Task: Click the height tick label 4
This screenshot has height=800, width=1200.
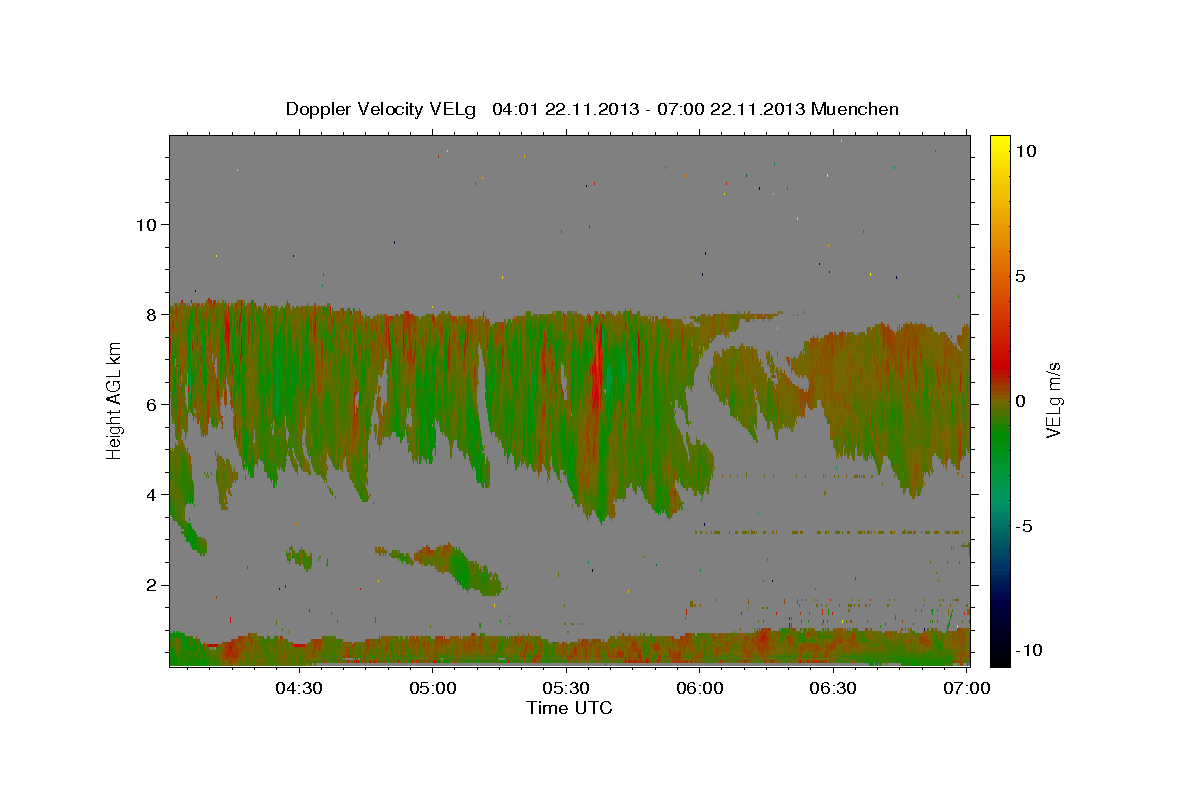Action: (x=152, y=495)
